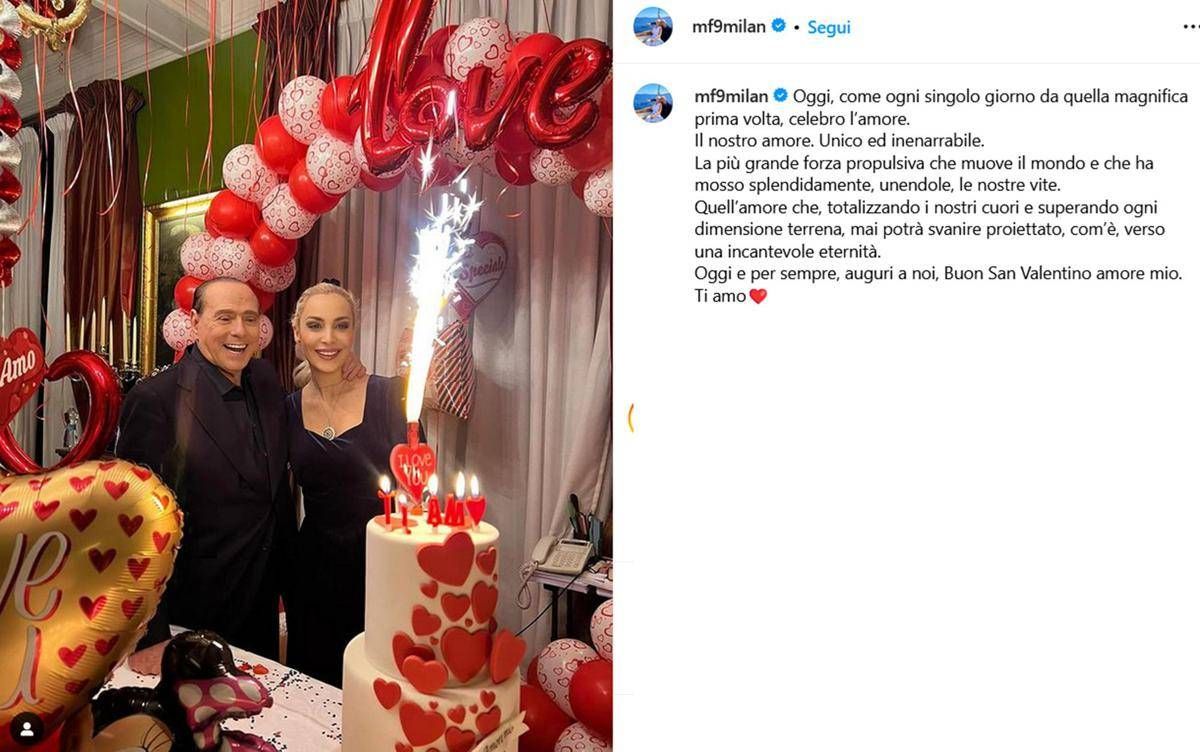Click the verified badge in post header
The height and width of the screenshot is (752, 1200).
tap(778, 26)
